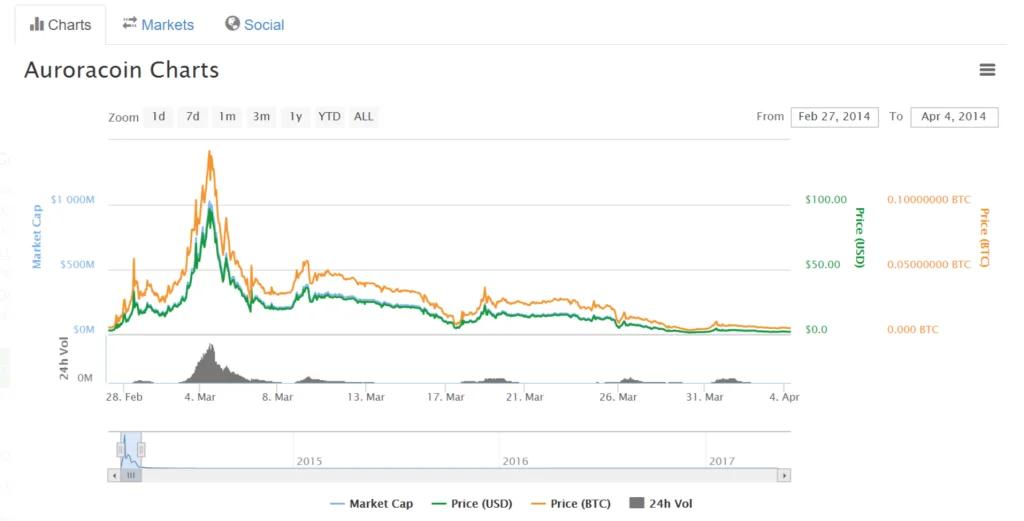Image resolution: width=1024 pixels, height=521 pixels.
Task: Click the 13. Mar date label
Action: [x=366, y=397]
